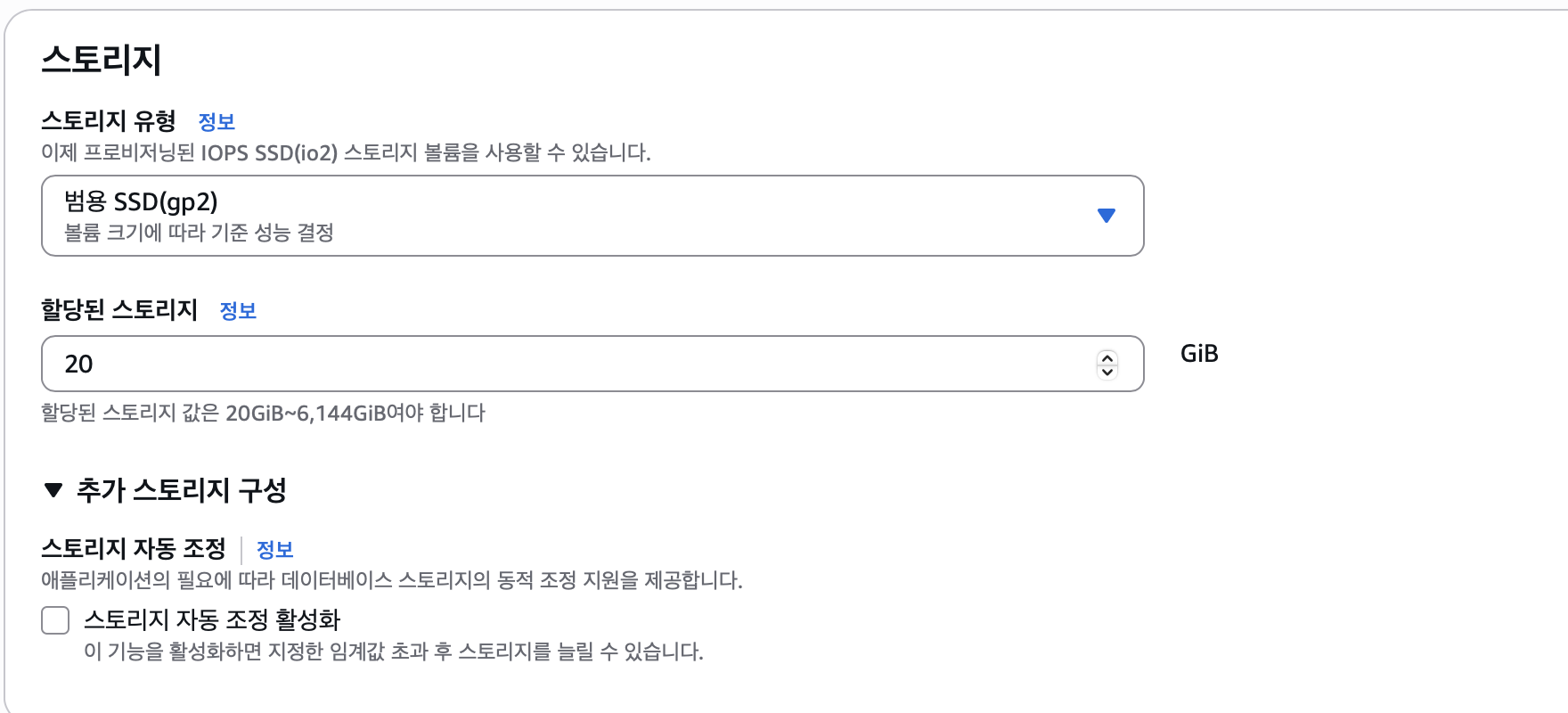
Task: Click the 스토리지 자동 조정 활성화 label text
Action: pos(212,620)
